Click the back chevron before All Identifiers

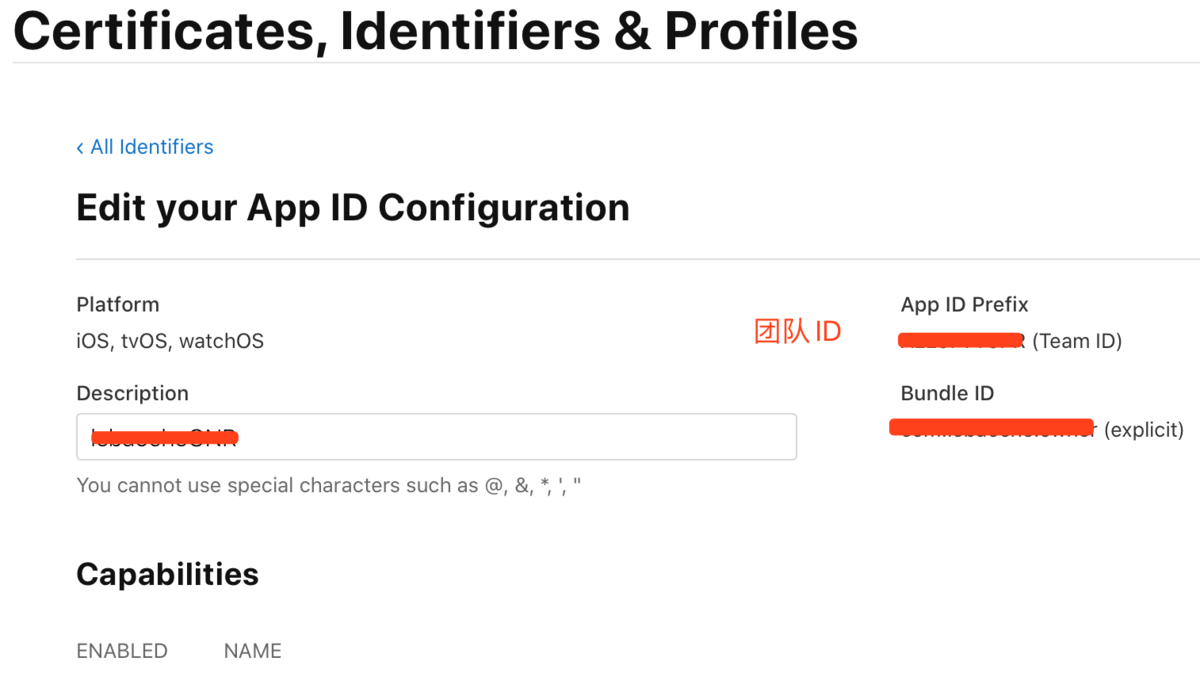click(x=80, y=148)
